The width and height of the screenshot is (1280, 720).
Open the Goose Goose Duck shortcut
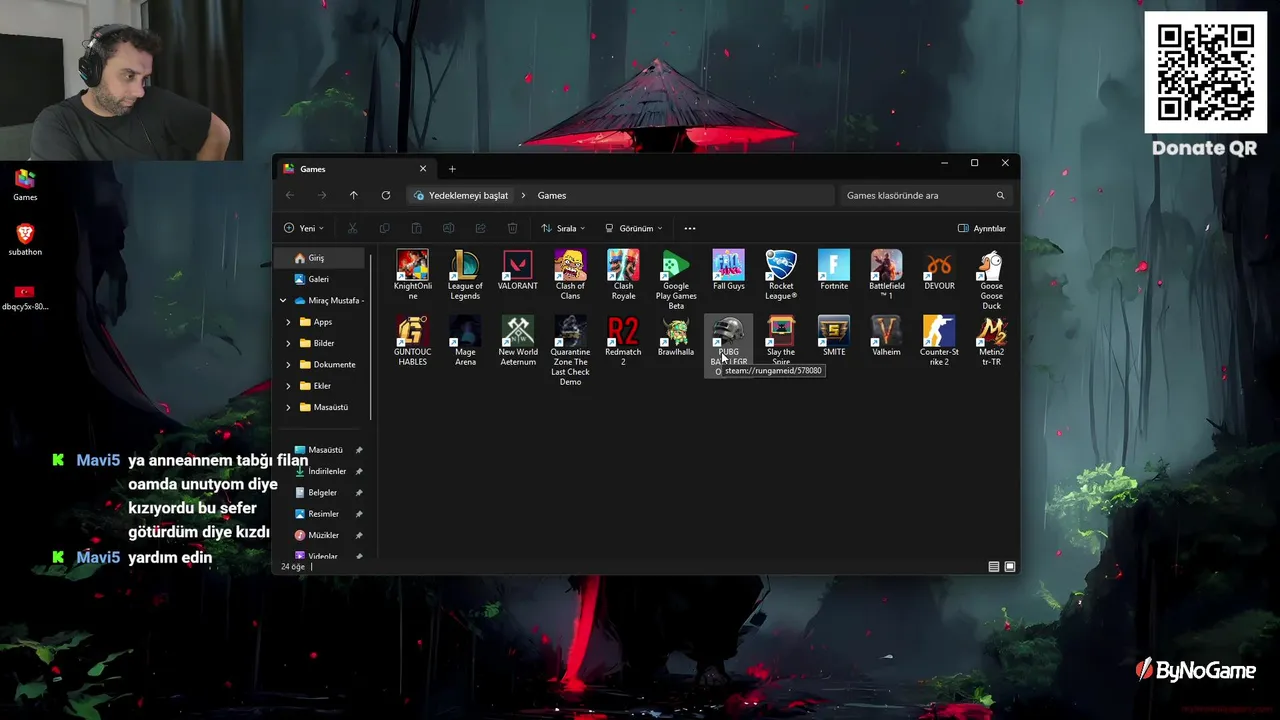[x=991, y=280]
